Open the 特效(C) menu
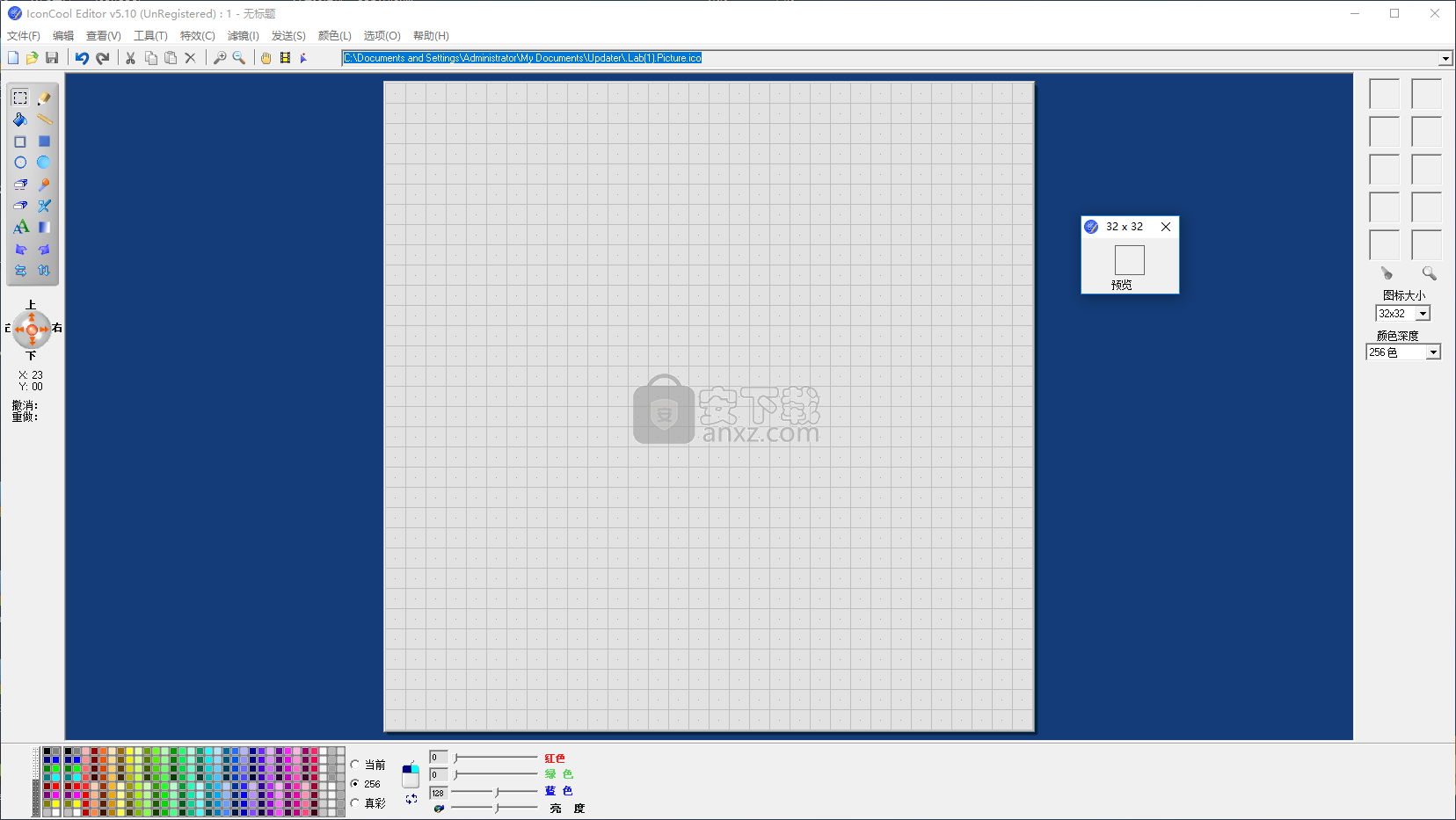The height and width of the screenshot is (820, 1456). pos(198,36)
